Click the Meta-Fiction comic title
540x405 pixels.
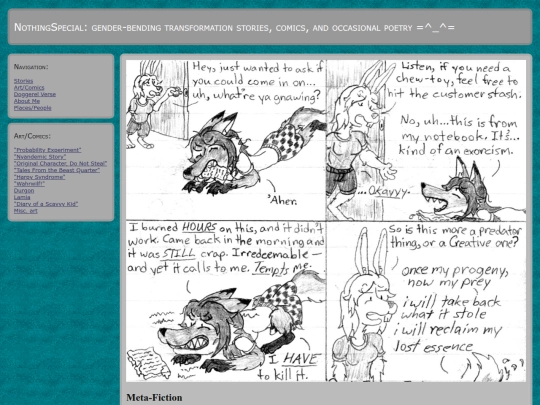[154, 397]
